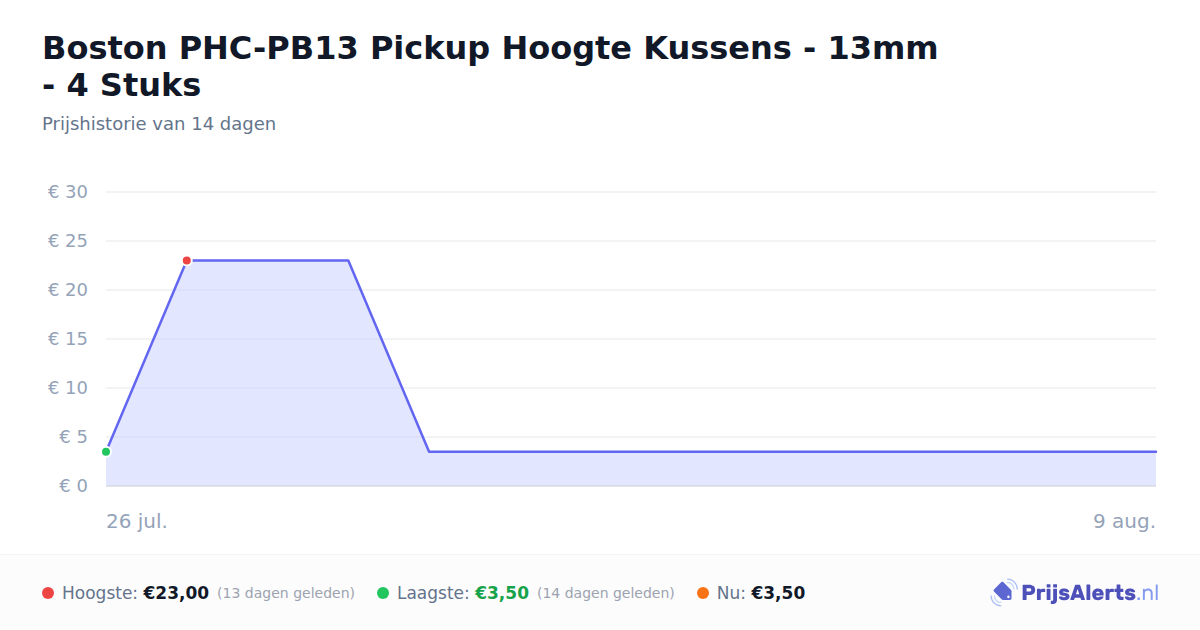Click the € 0 axis label
Screen dimensions: 1200x630
coord(74,486)
